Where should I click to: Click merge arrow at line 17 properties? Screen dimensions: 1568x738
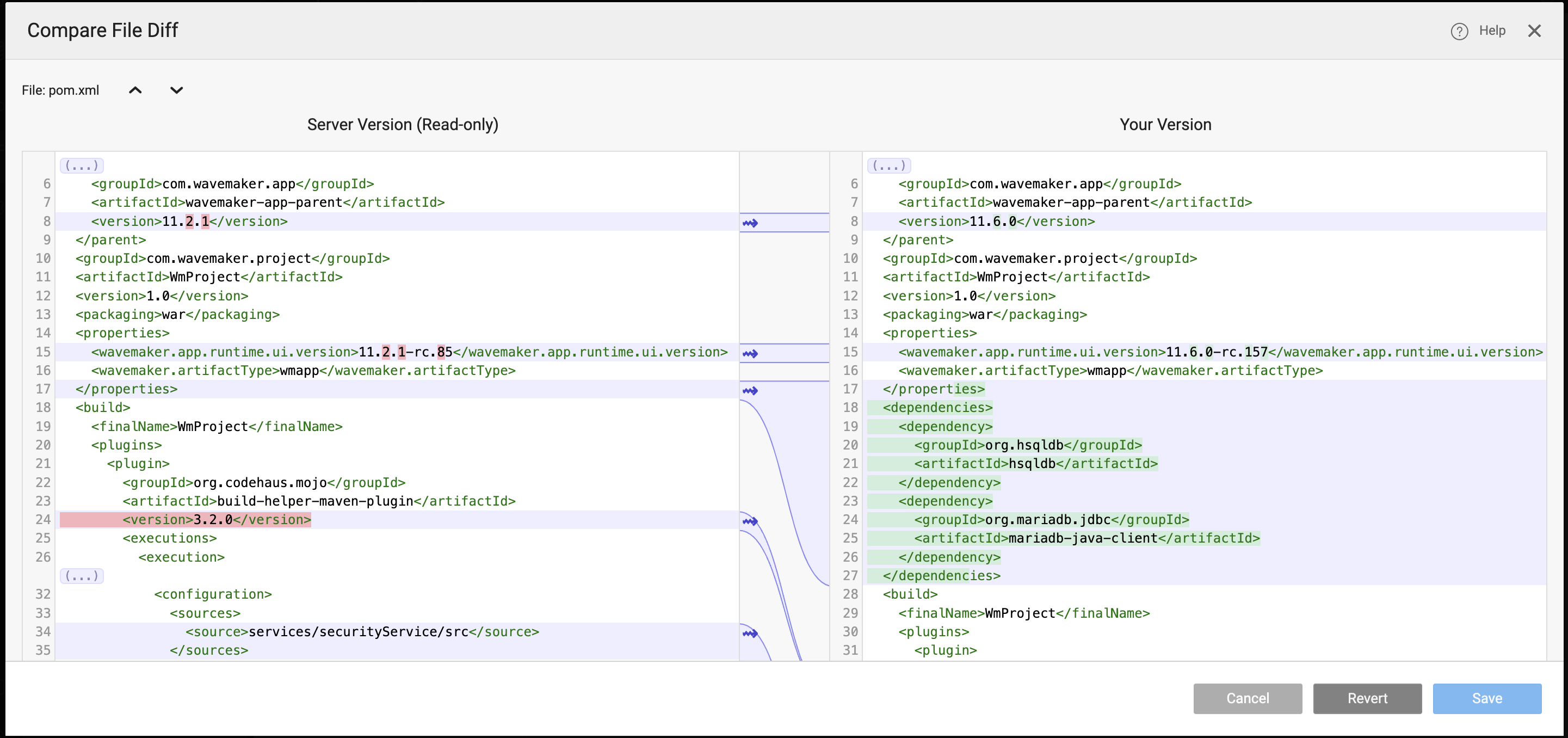point(750,390)
